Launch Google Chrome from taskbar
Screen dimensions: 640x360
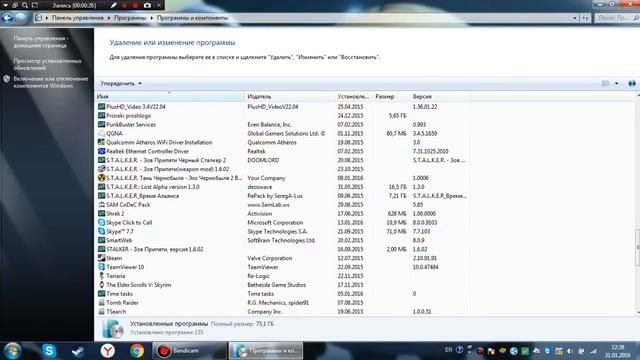(137, 351)
